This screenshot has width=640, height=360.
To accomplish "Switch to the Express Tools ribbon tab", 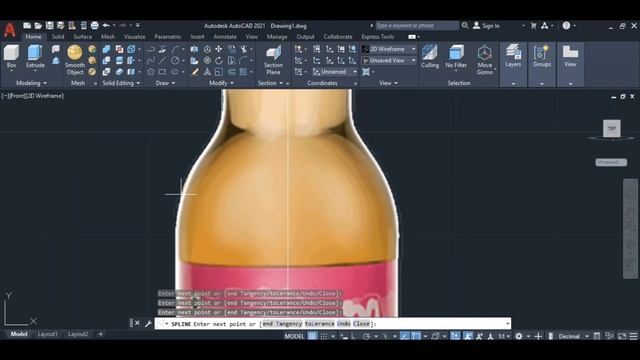I will (x=378, y=37).
